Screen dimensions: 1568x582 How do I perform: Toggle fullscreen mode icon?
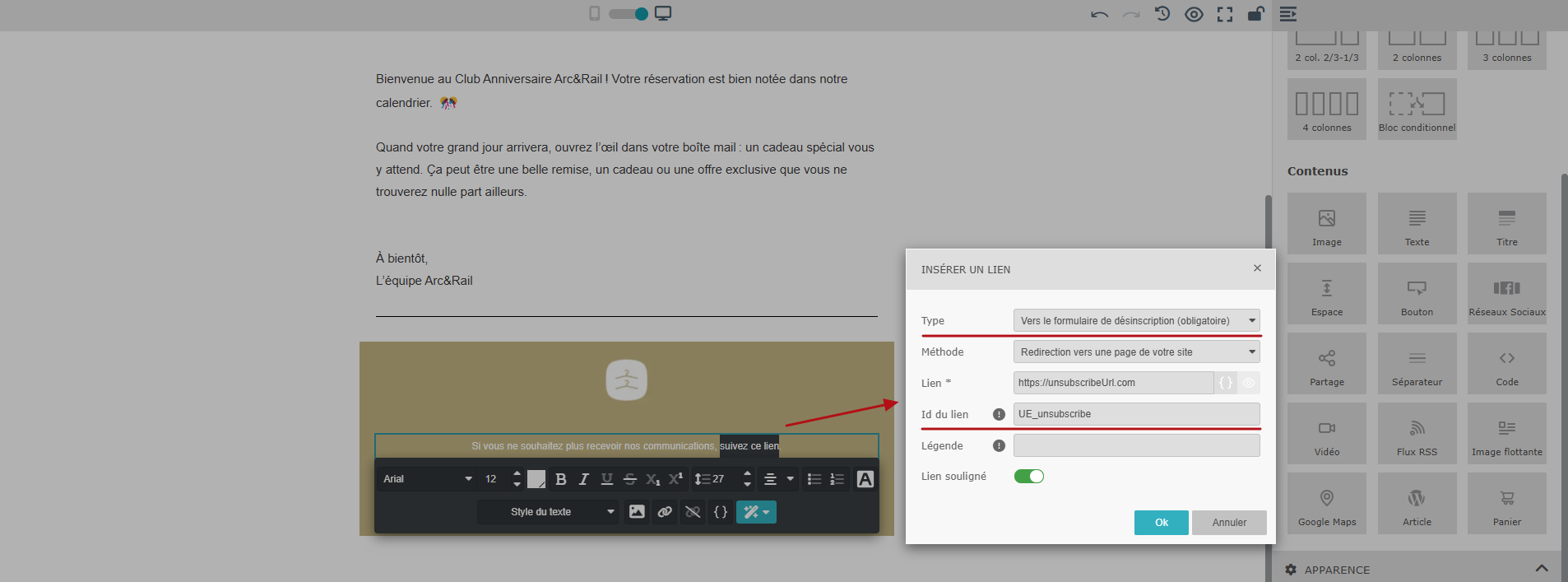click(1225, 14)
